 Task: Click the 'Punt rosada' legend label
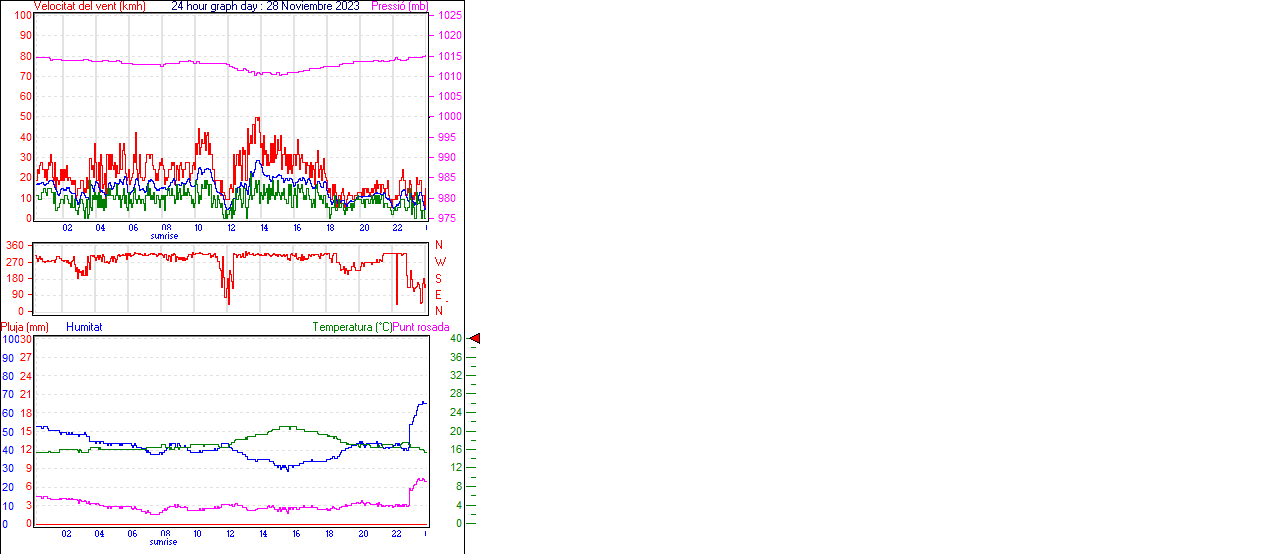pyautogui.click(x=421, y=327)
